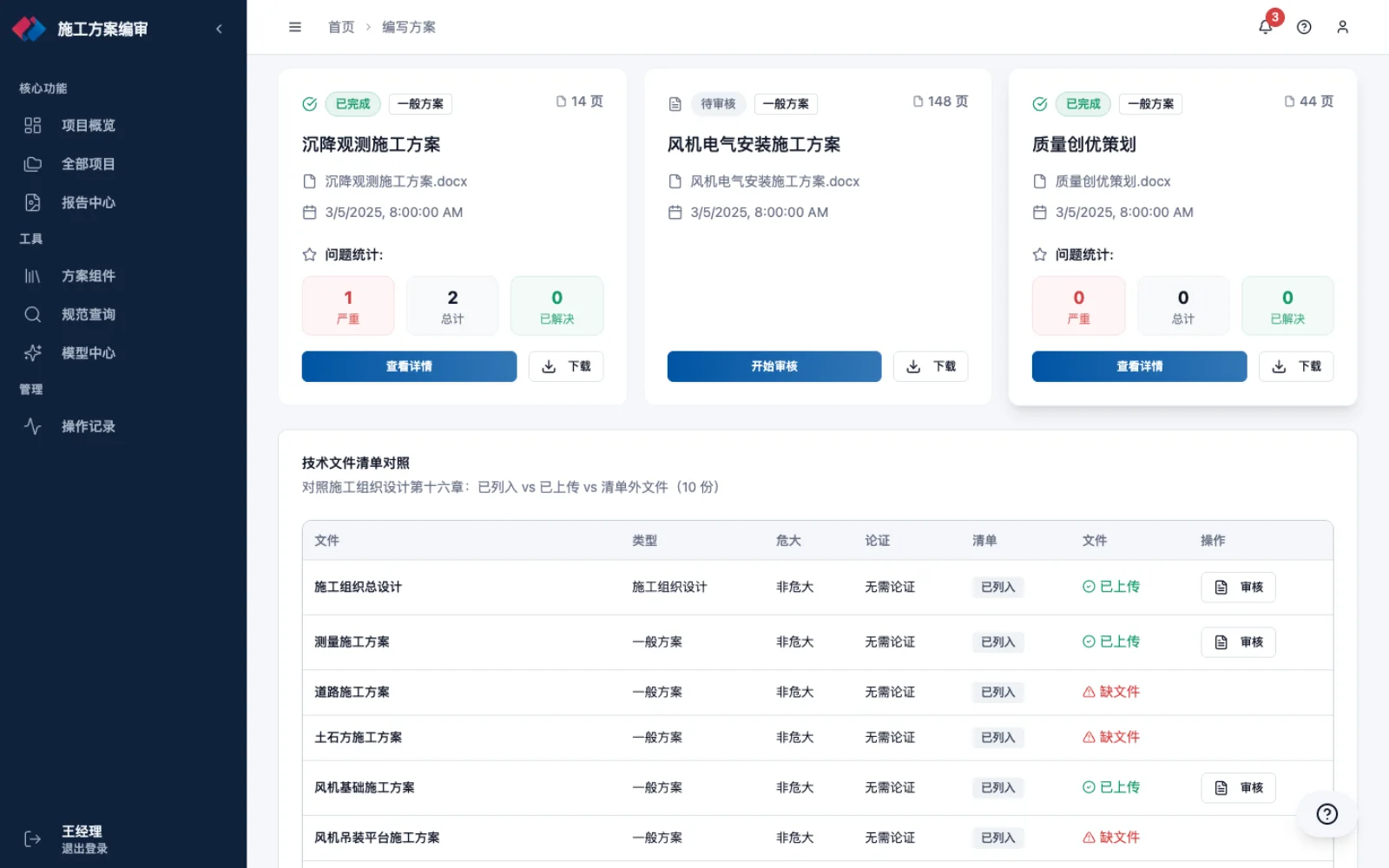
Task: Click 审核 button for 风机基础施工方案 row
Action: (1239, 788)
